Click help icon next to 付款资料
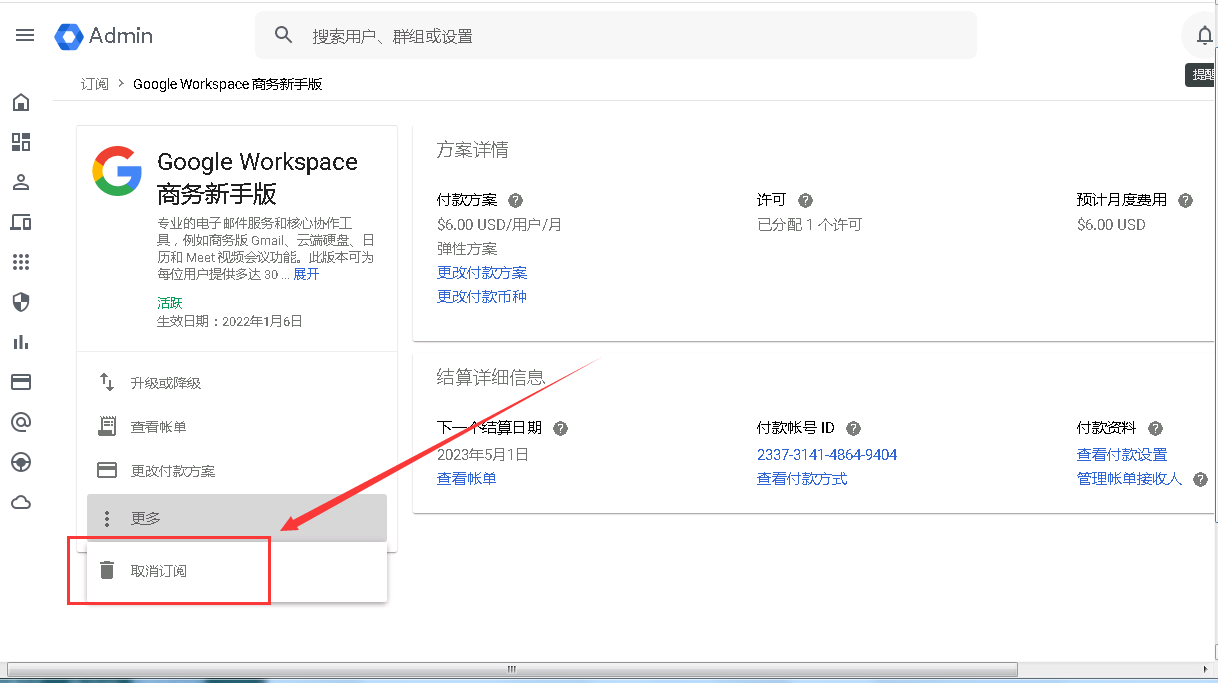 (x=1156, y=428)
